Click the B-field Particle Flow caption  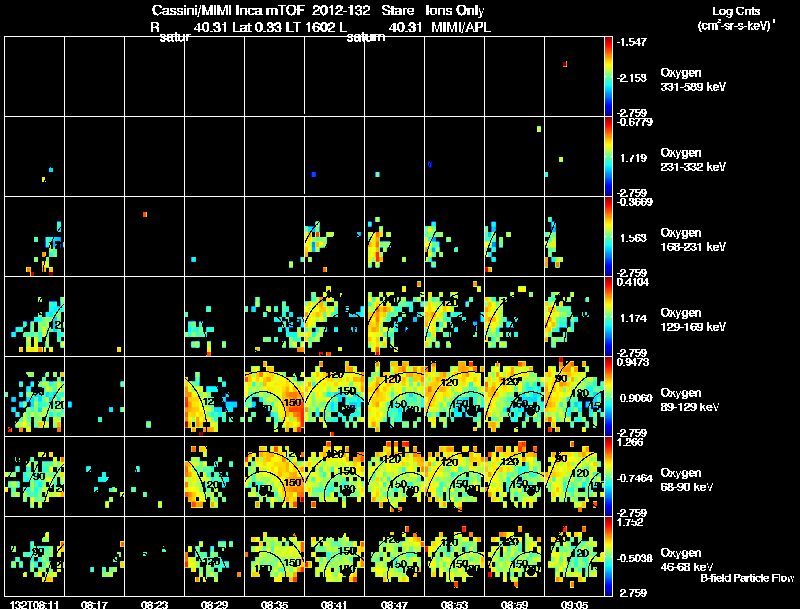point(747,578)
